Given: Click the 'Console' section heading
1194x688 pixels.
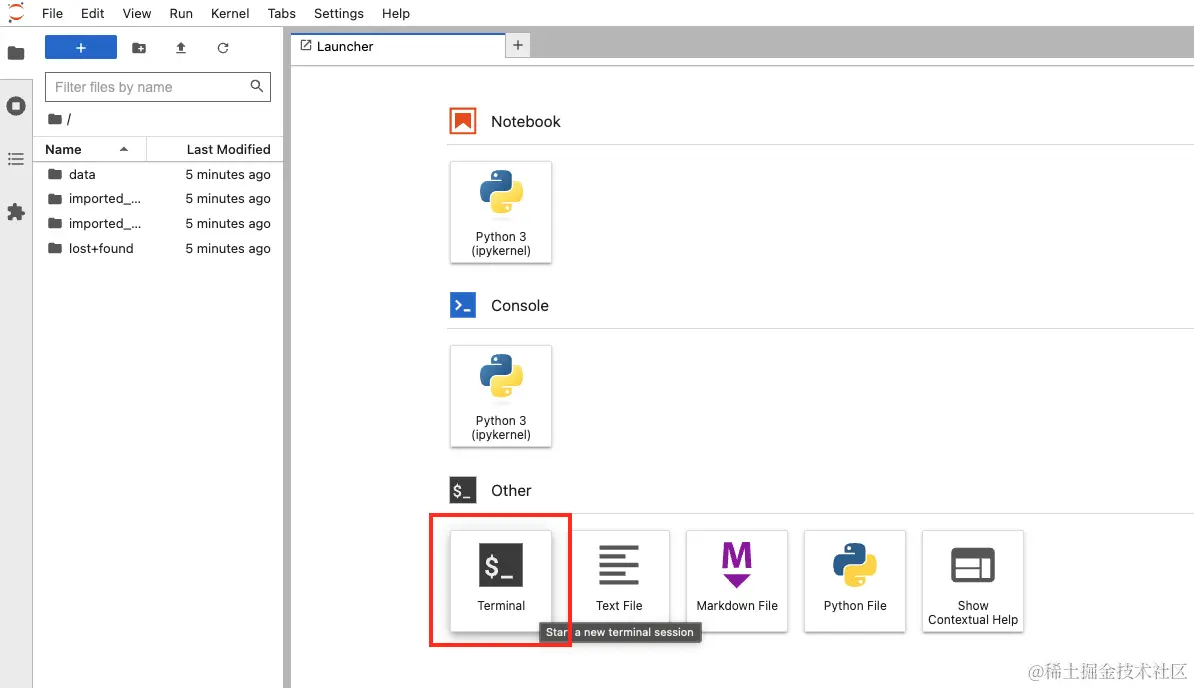Looking at the screenshot, I should coord(519,306).
